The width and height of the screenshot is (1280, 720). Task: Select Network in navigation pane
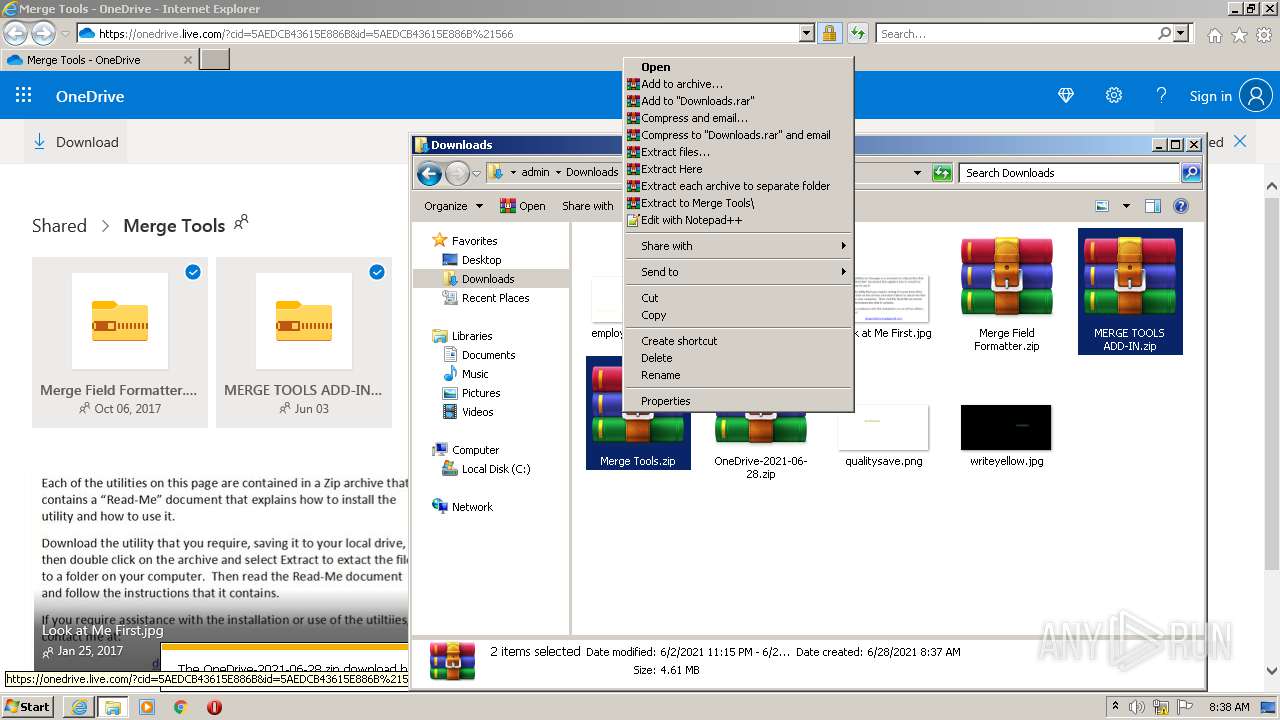(472, 507)
